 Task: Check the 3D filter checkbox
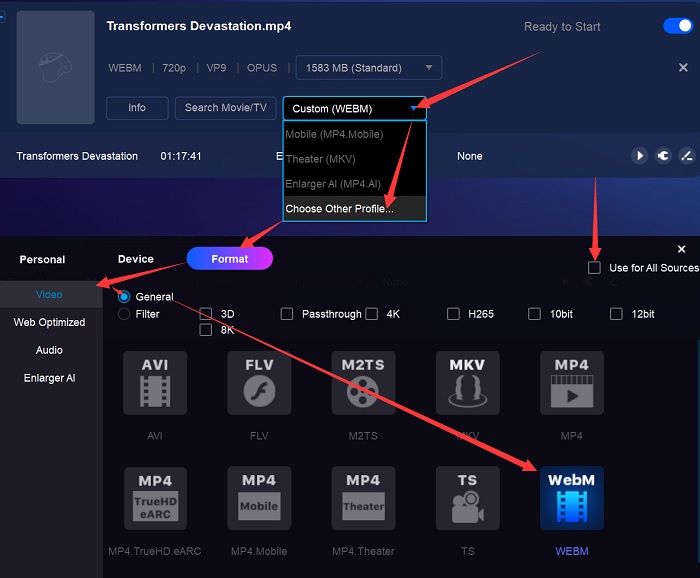(206, 314)
